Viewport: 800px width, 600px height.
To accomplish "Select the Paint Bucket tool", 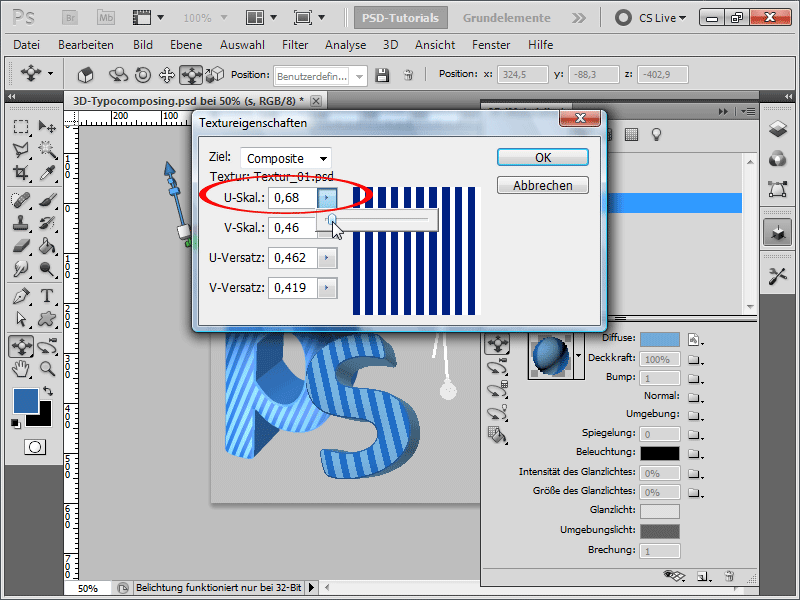I will coord(47,246).
